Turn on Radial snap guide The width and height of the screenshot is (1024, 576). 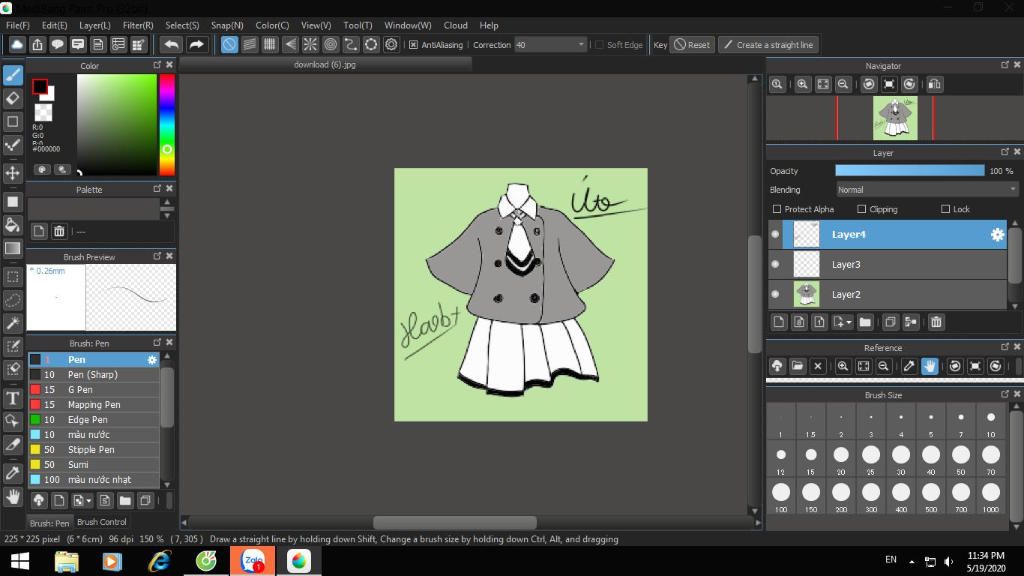(x=310, y=44)
